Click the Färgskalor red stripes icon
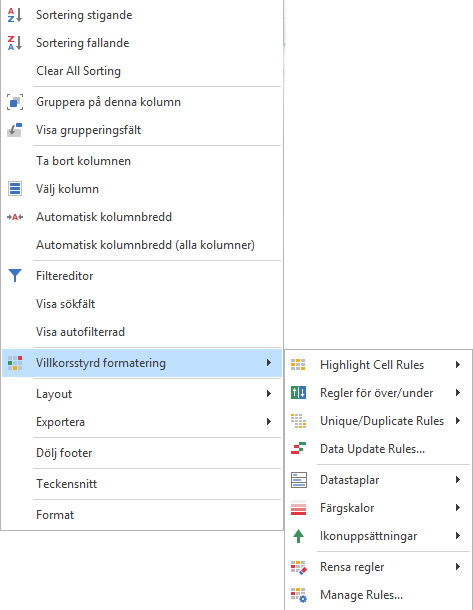 pyautogui.click(x=298, y=508)
